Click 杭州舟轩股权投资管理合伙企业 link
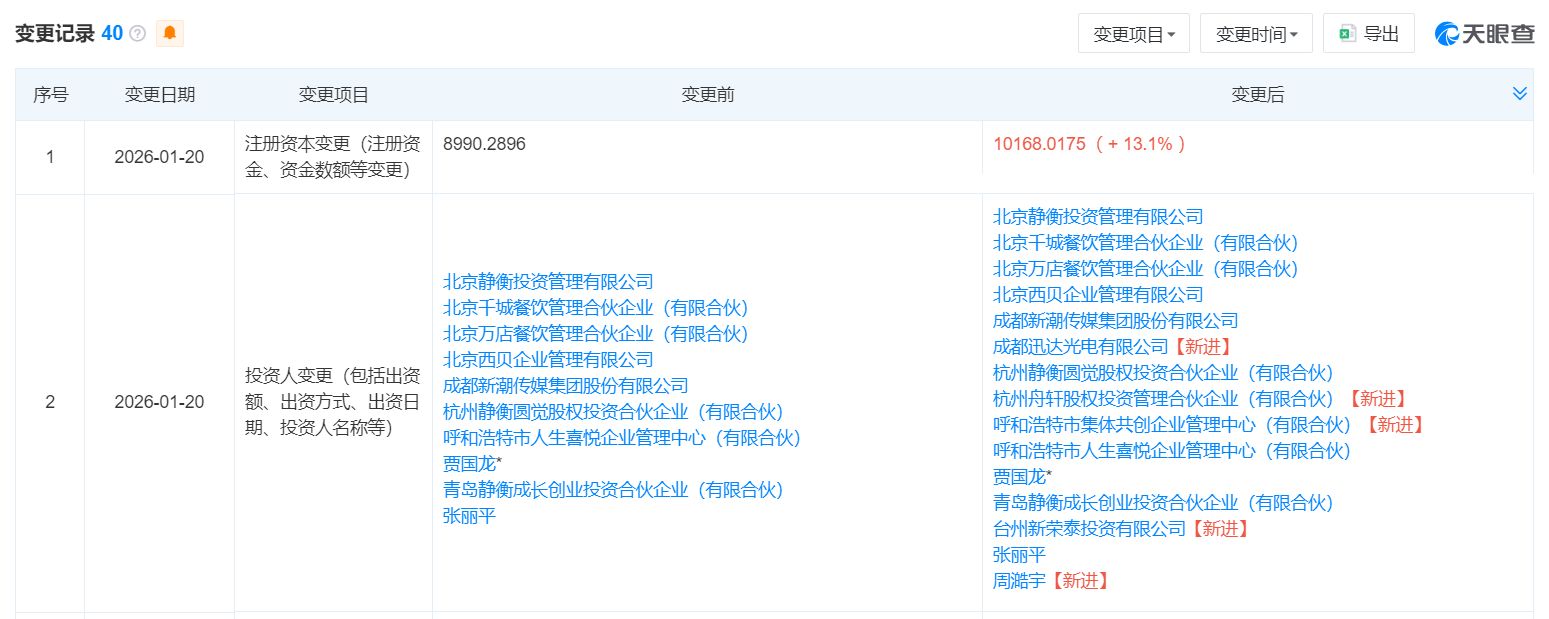This screenshot has height=619, width=1549. click(1117, 398)
